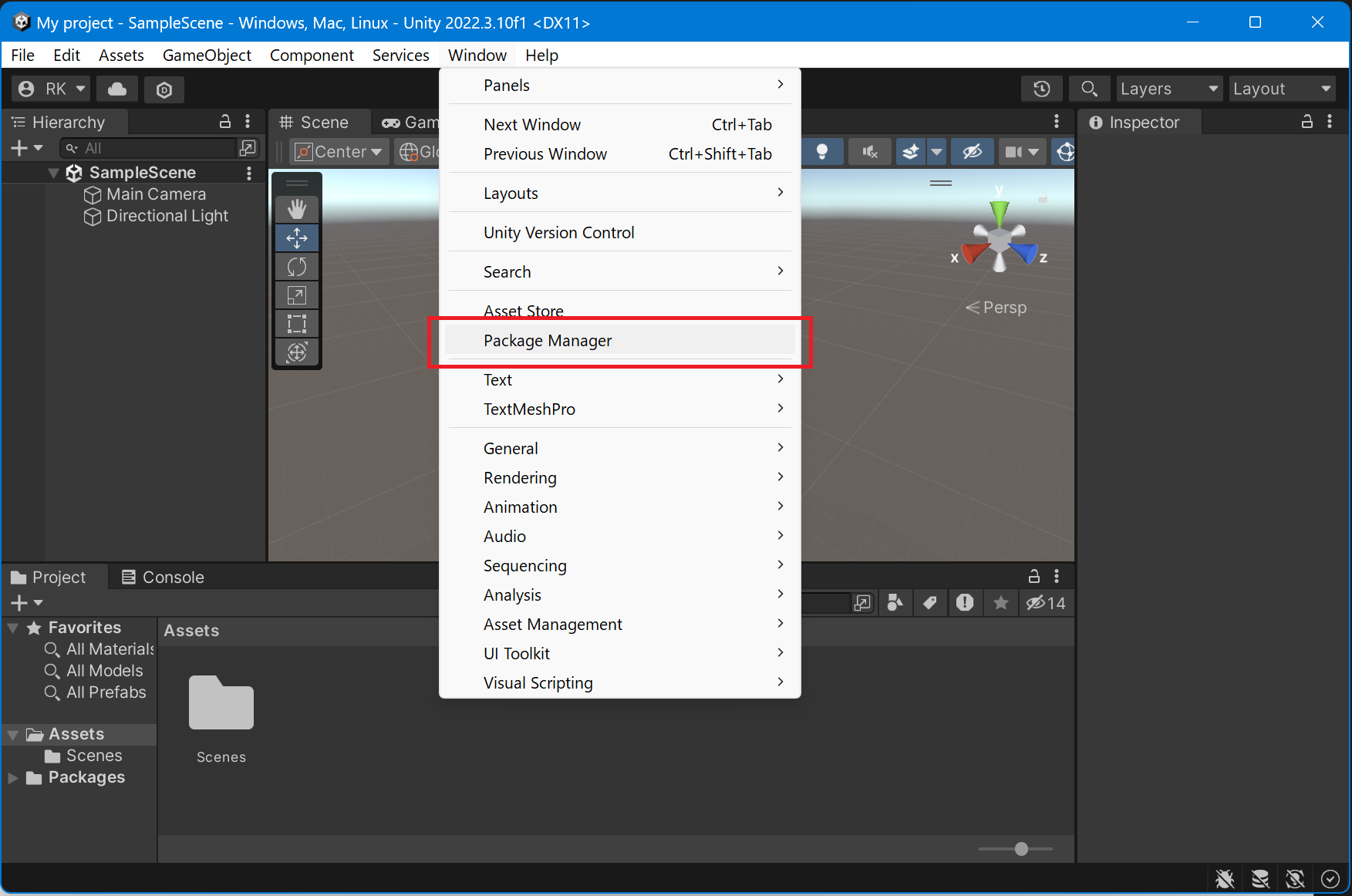Click the RK account button
This screenshot has height=896, width=1352.
click(x=49, y=89)
